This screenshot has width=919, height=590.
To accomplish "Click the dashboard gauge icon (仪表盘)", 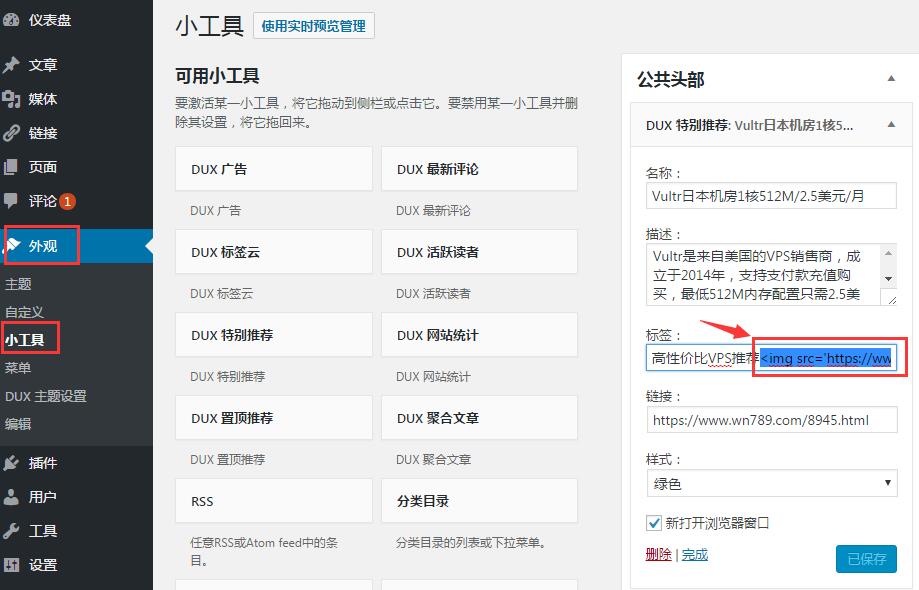I will tap(11, 20).
